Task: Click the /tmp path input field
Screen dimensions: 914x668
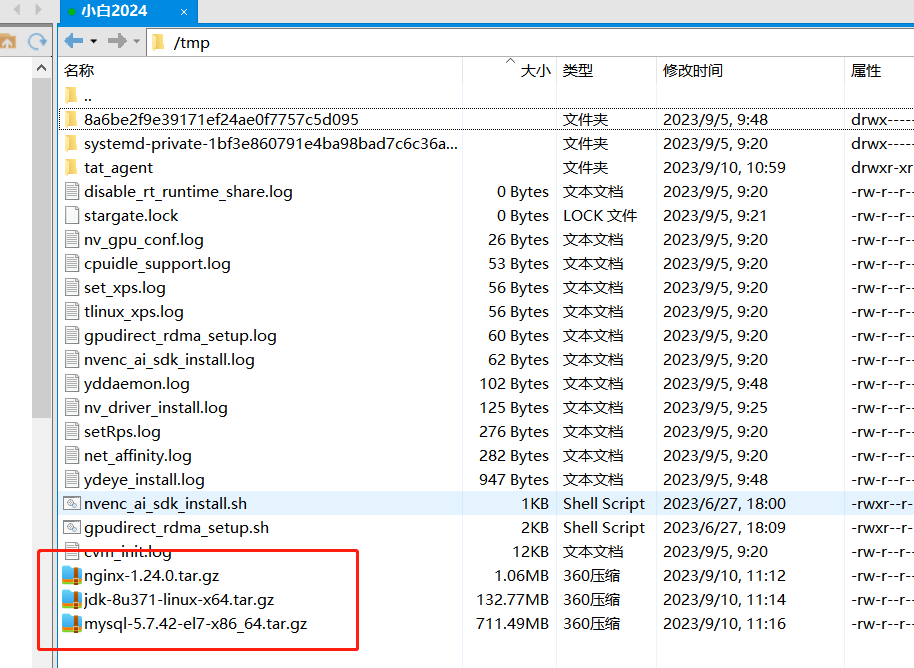Action: pos(530,42)
